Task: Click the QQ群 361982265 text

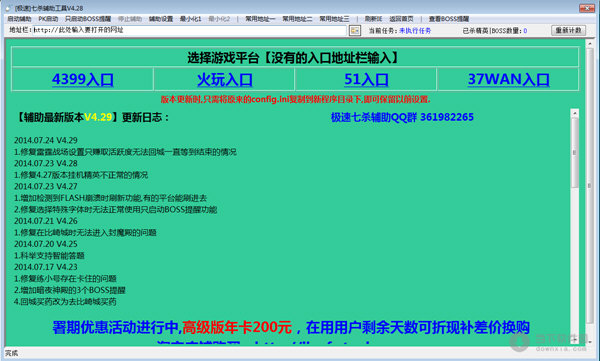Action: [402, 117]
